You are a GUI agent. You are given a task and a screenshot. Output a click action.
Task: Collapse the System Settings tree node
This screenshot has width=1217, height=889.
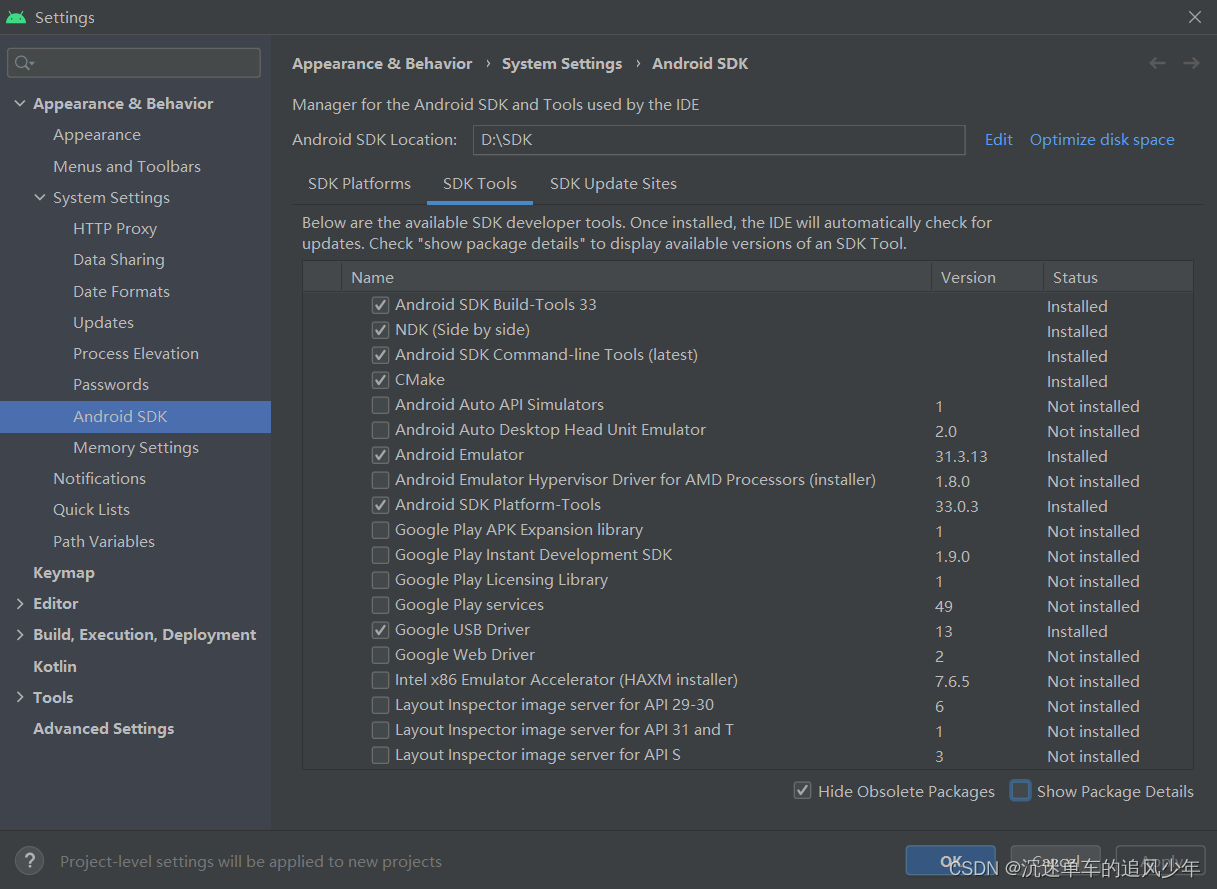coord(40,197)
